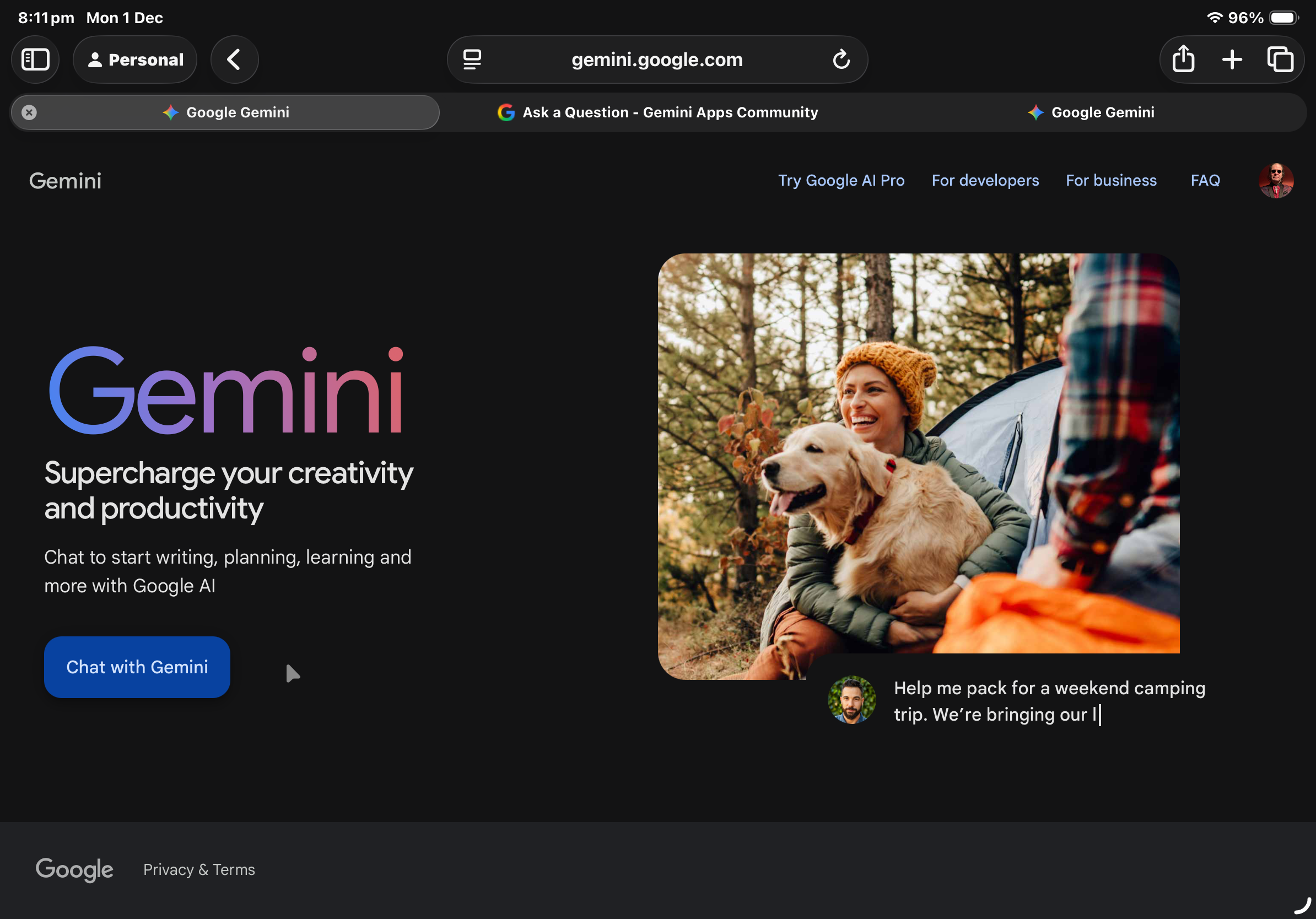Tap the Share icon

1183,60
